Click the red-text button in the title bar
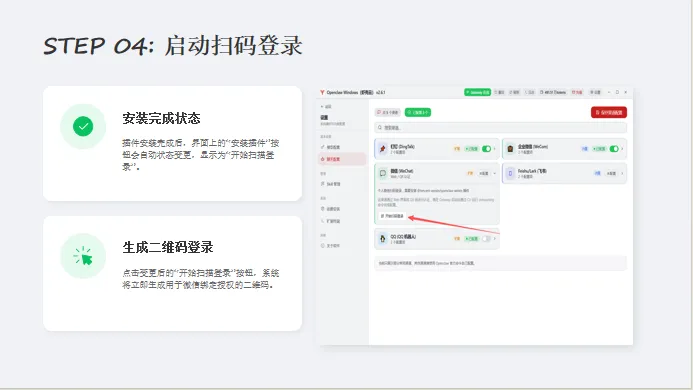The image size is (693, 390). 577,92
